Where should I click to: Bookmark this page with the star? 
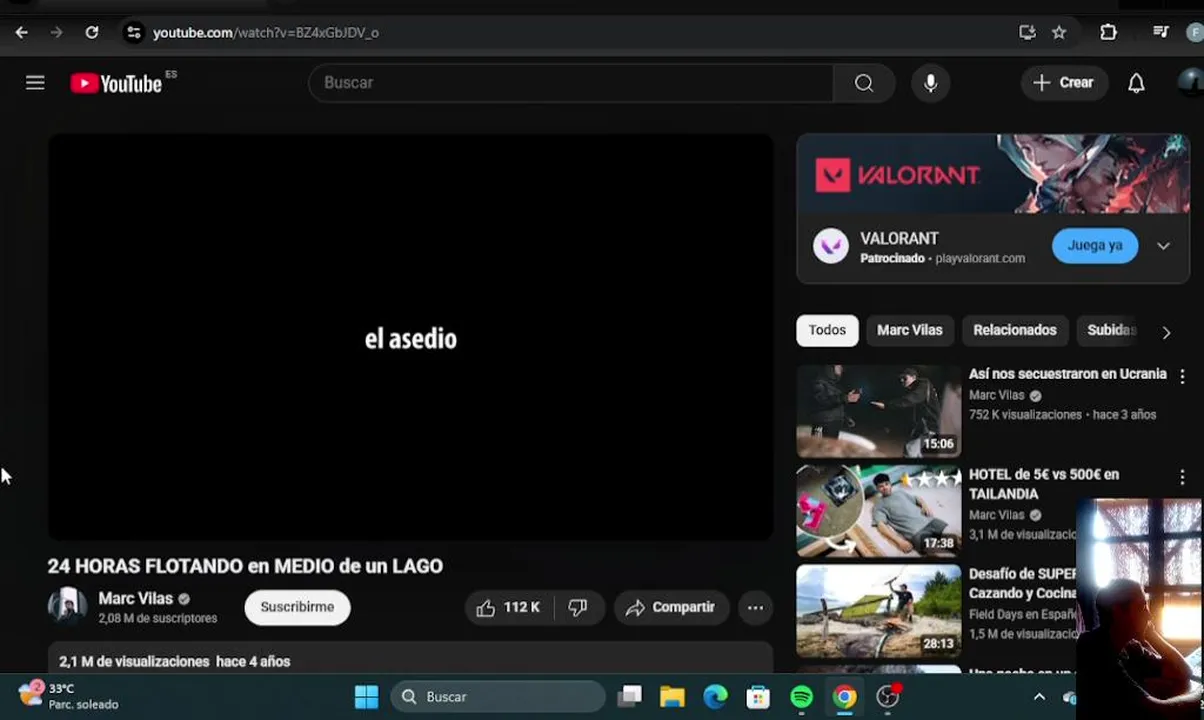point(1059,32)
